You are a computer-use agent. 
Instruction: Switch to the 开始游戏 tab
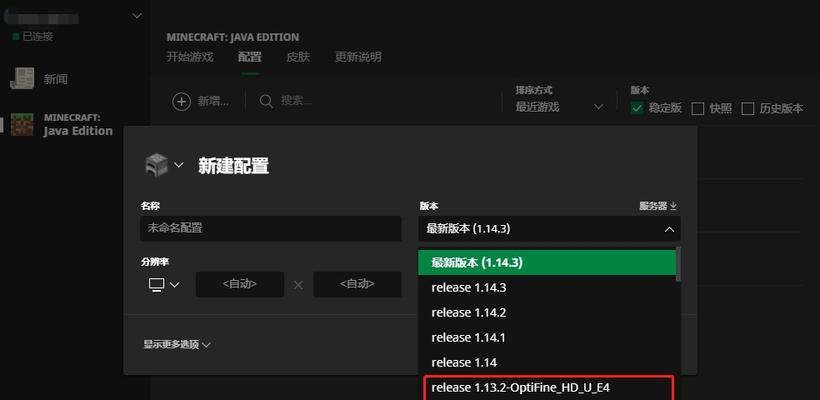[x=190, y=56]
